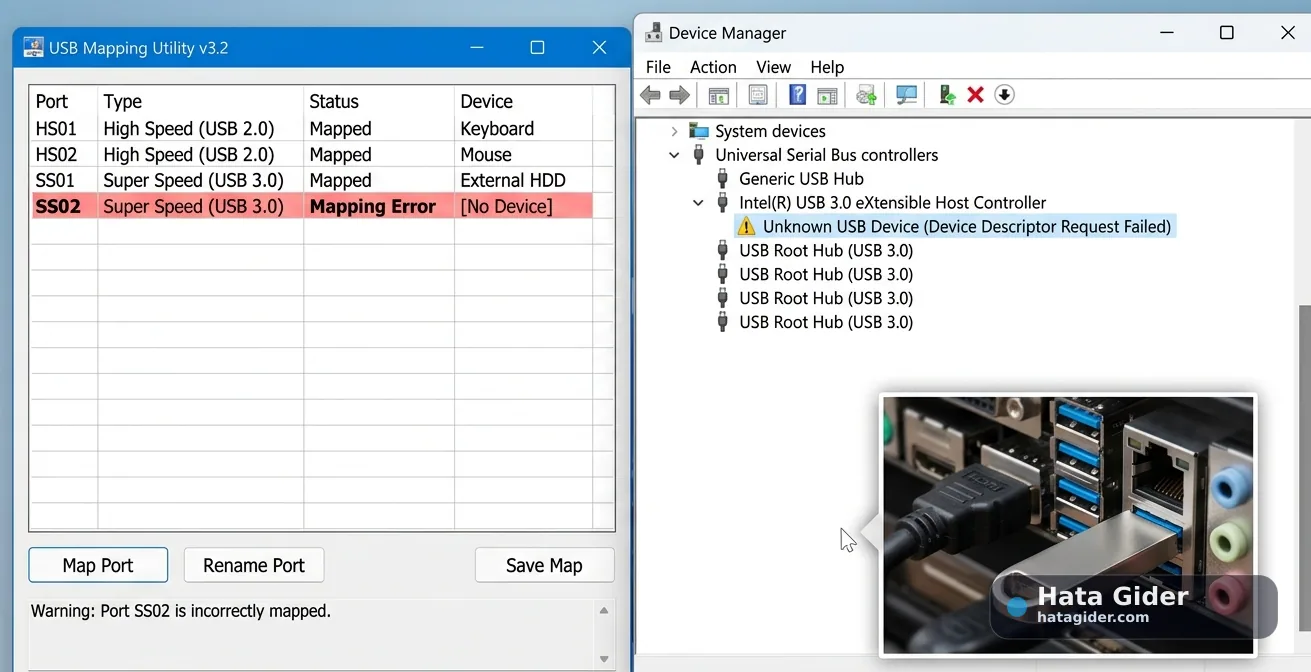Click the red X Uninstall device icon
1311x672 pixels.
(x=976, y=95)
